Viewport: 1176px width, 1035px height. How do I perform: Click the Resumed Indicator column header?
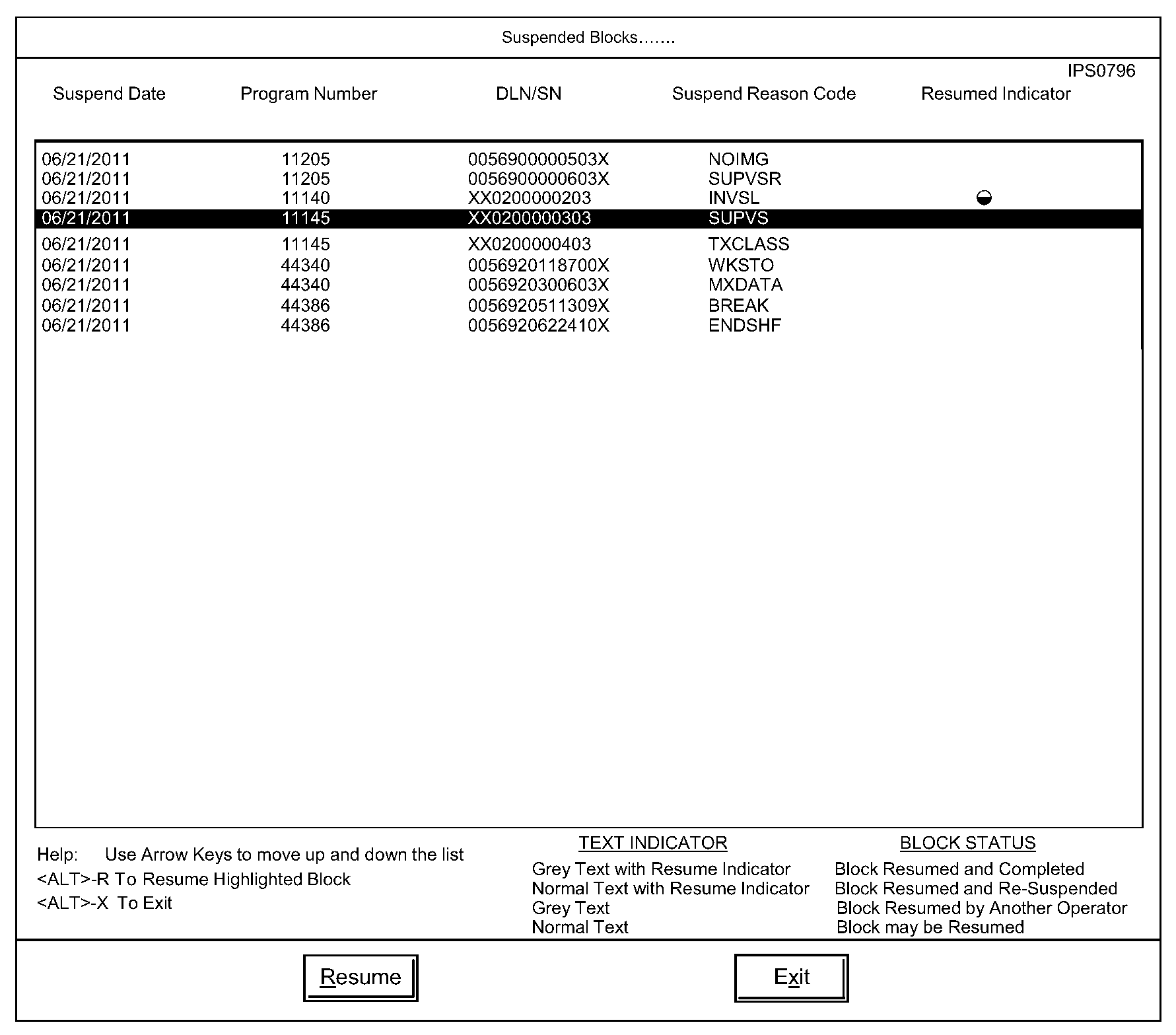(x=995, y=94)
